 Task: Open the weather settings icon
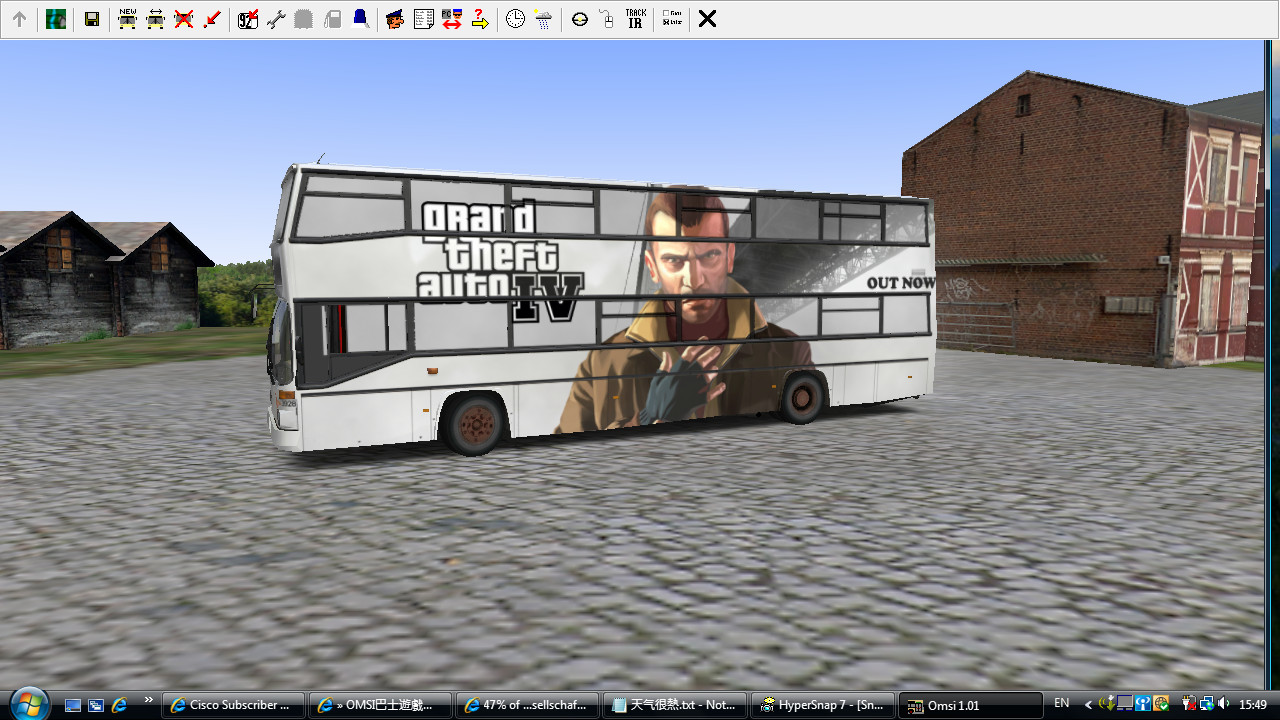[543, 19]
